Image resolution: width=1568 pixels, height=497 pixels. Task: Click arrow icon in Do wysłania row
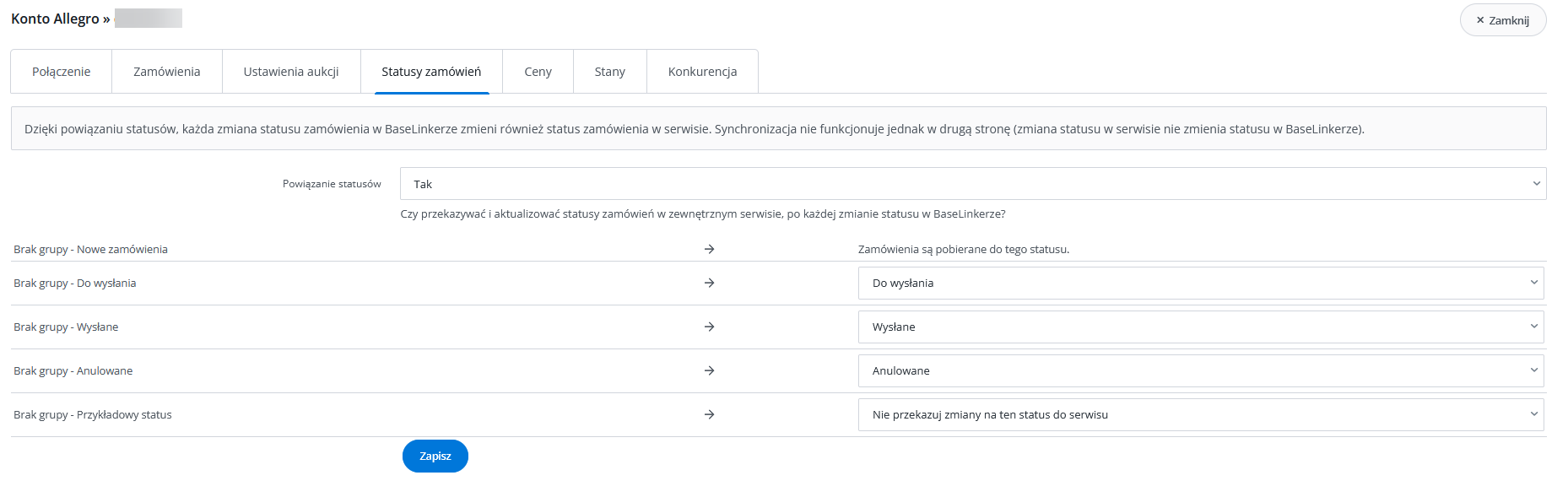[709, 283]
